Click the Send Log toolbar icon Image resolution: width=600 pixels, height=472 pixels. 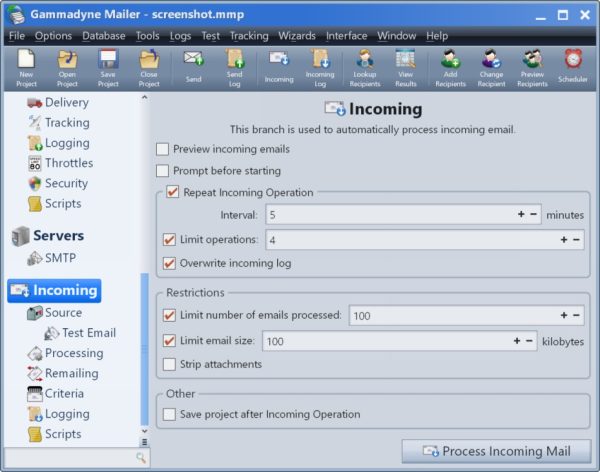pos(234,67)
